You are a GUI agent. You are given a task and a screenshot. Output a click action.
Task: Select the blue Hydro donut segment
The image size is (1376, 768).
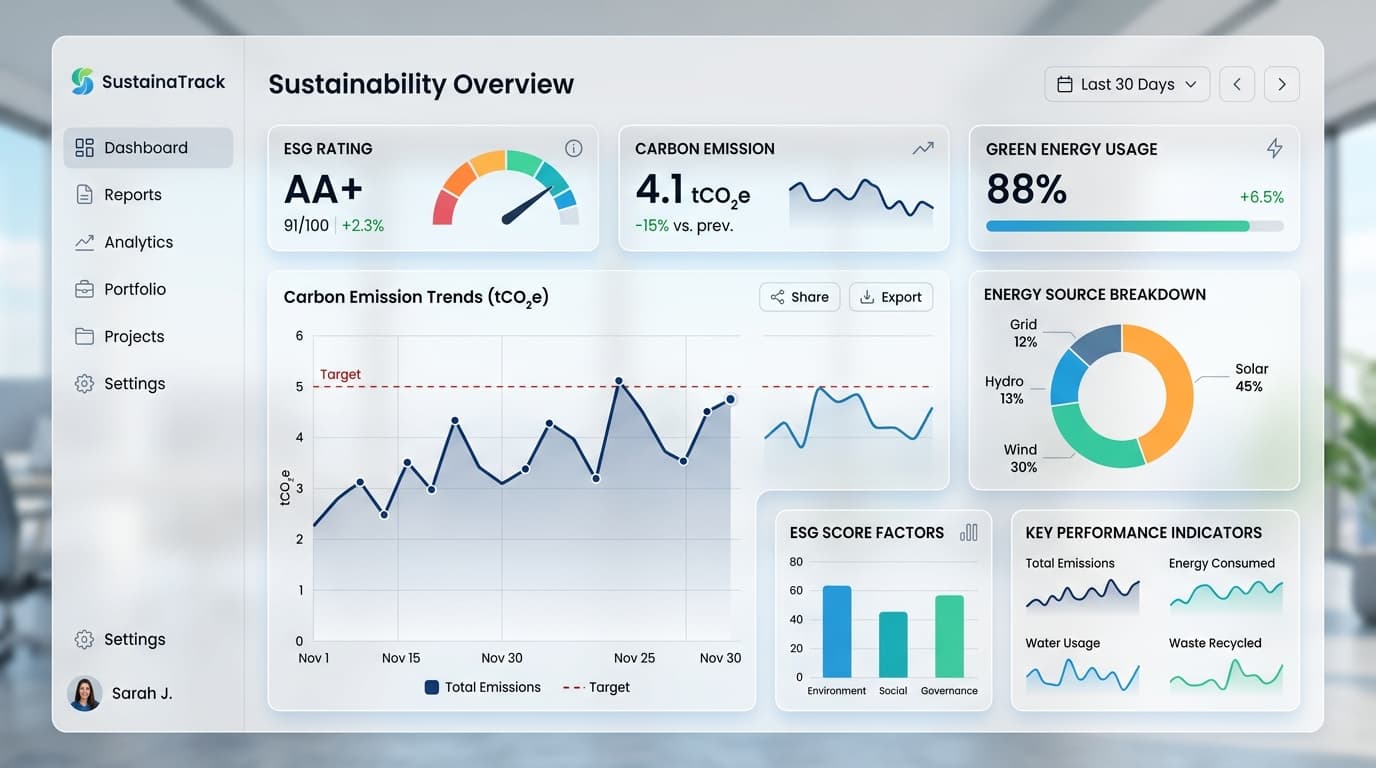[1069, 378]
